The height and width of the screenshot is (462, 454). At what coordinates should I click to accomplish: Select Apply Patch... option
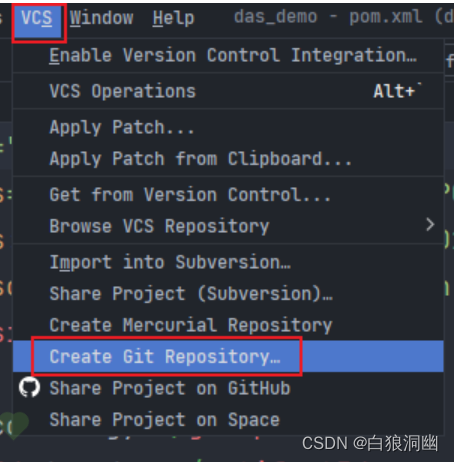coord(228,127)
